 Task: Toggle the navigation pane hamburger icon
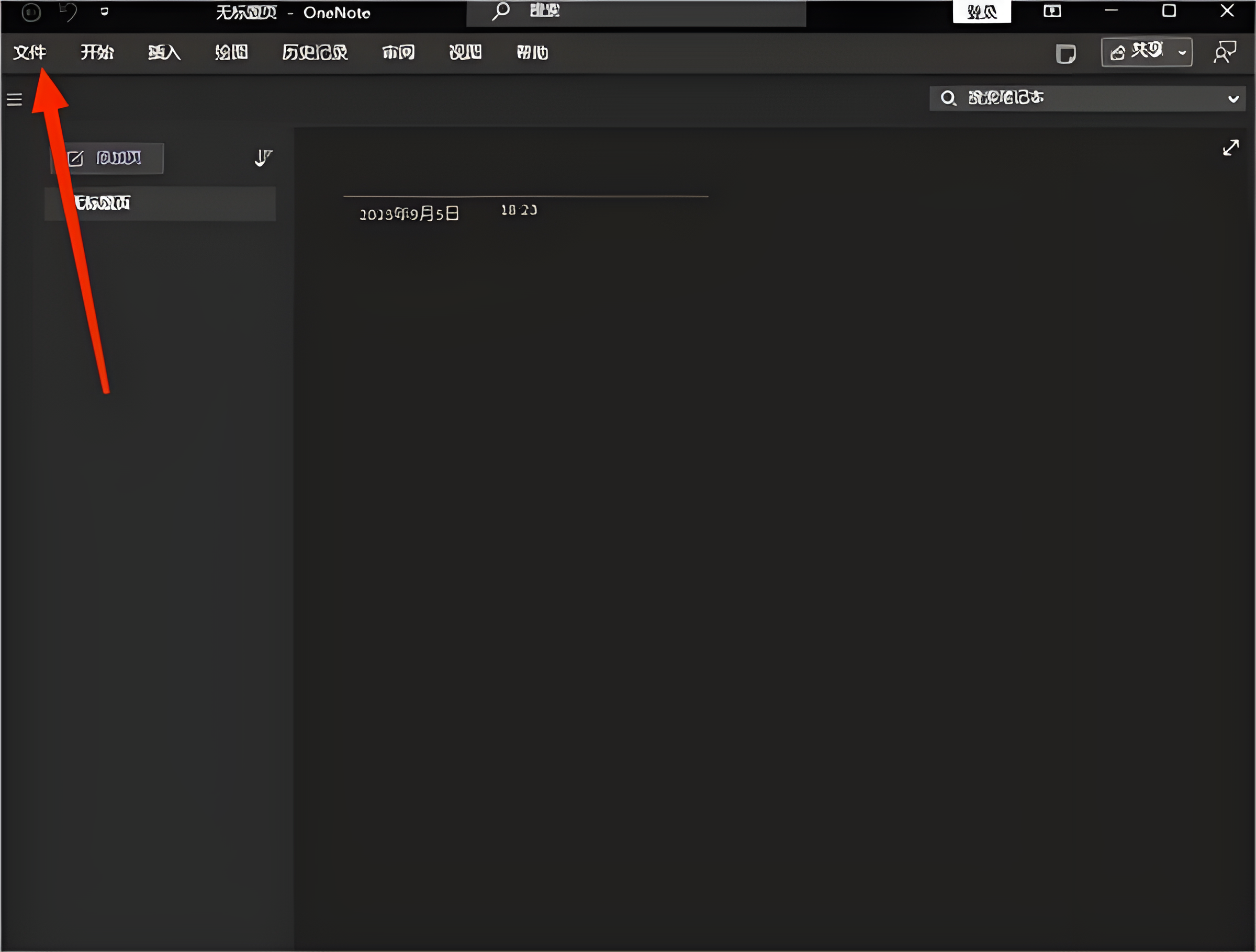[14, 100]
